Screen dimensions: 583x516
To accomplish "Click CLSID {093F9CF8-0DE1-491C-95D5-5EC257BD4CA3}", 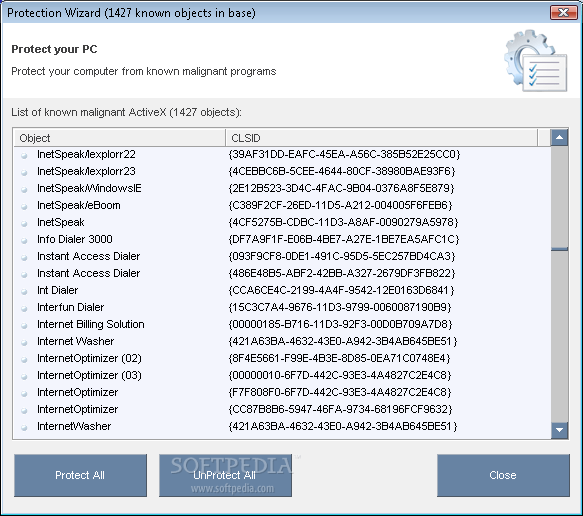I will coord(342,257).
